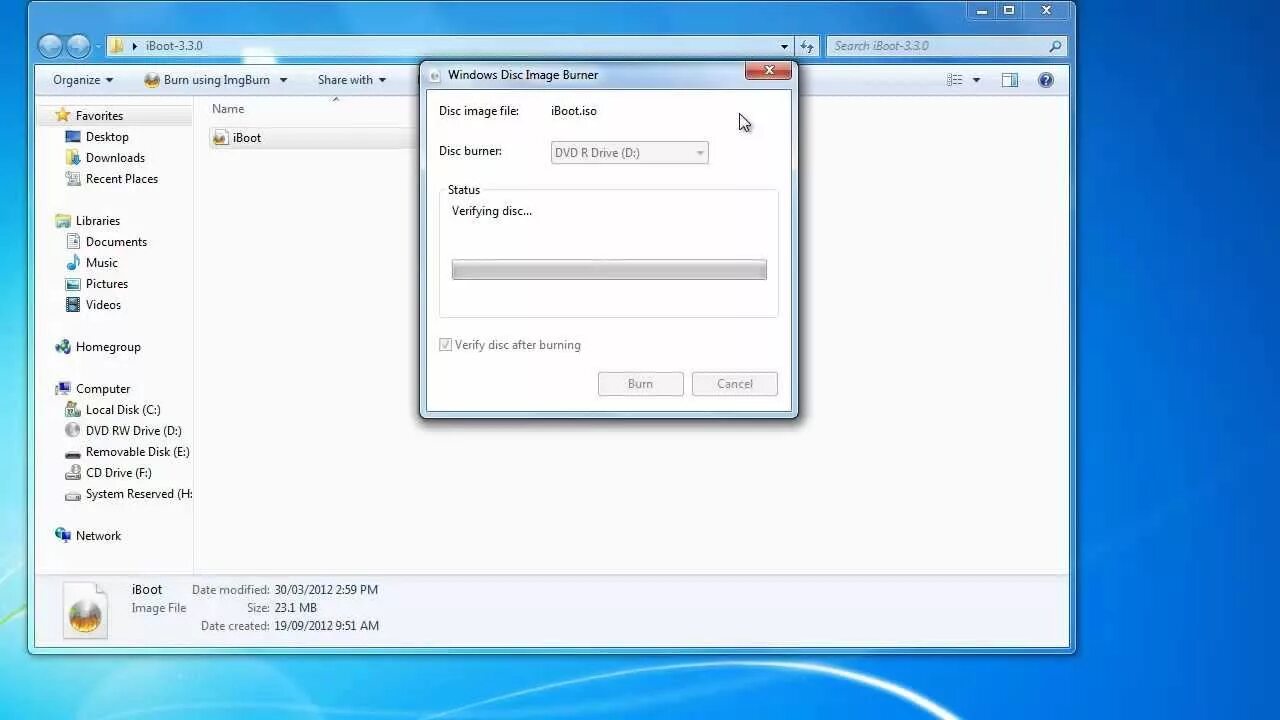Click the Date created value 19/09/2012 9:51 AM
The height and width of the screenshot is (720, 1280).
tap(327, 626)
